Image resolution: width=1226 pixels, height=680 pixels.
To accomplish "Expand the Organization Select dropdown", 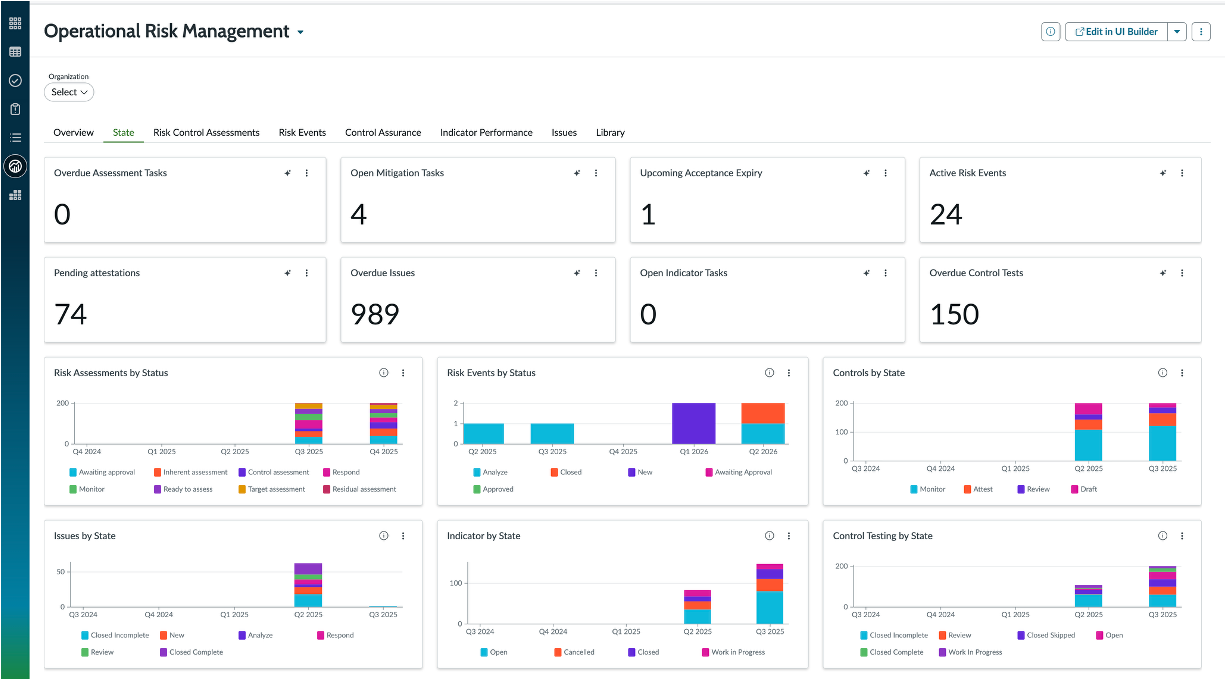I will tap(69, 92).
